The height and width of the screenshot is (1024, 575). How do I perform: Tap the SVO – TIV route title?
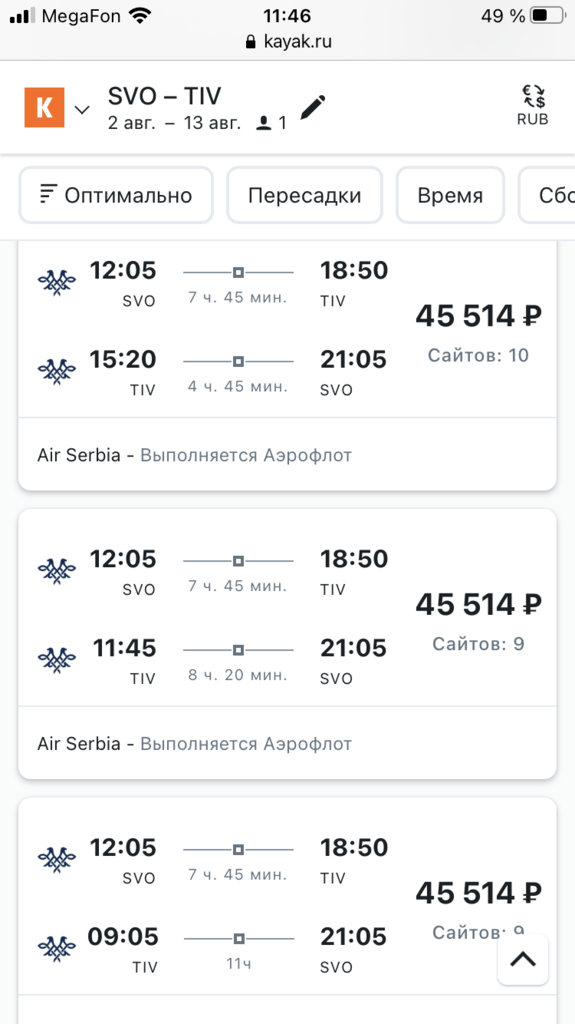164,96
